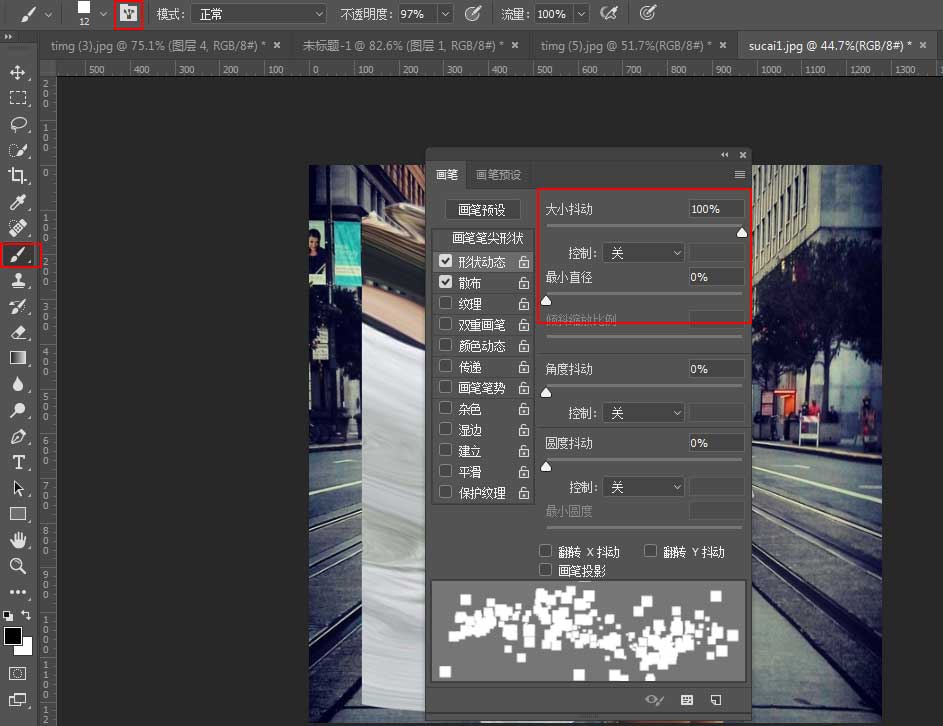This screenshot has width=943, height=726.
Task: Expand the 不透明度 opacity dropdown arrow
Action: [x=445, y=14]
